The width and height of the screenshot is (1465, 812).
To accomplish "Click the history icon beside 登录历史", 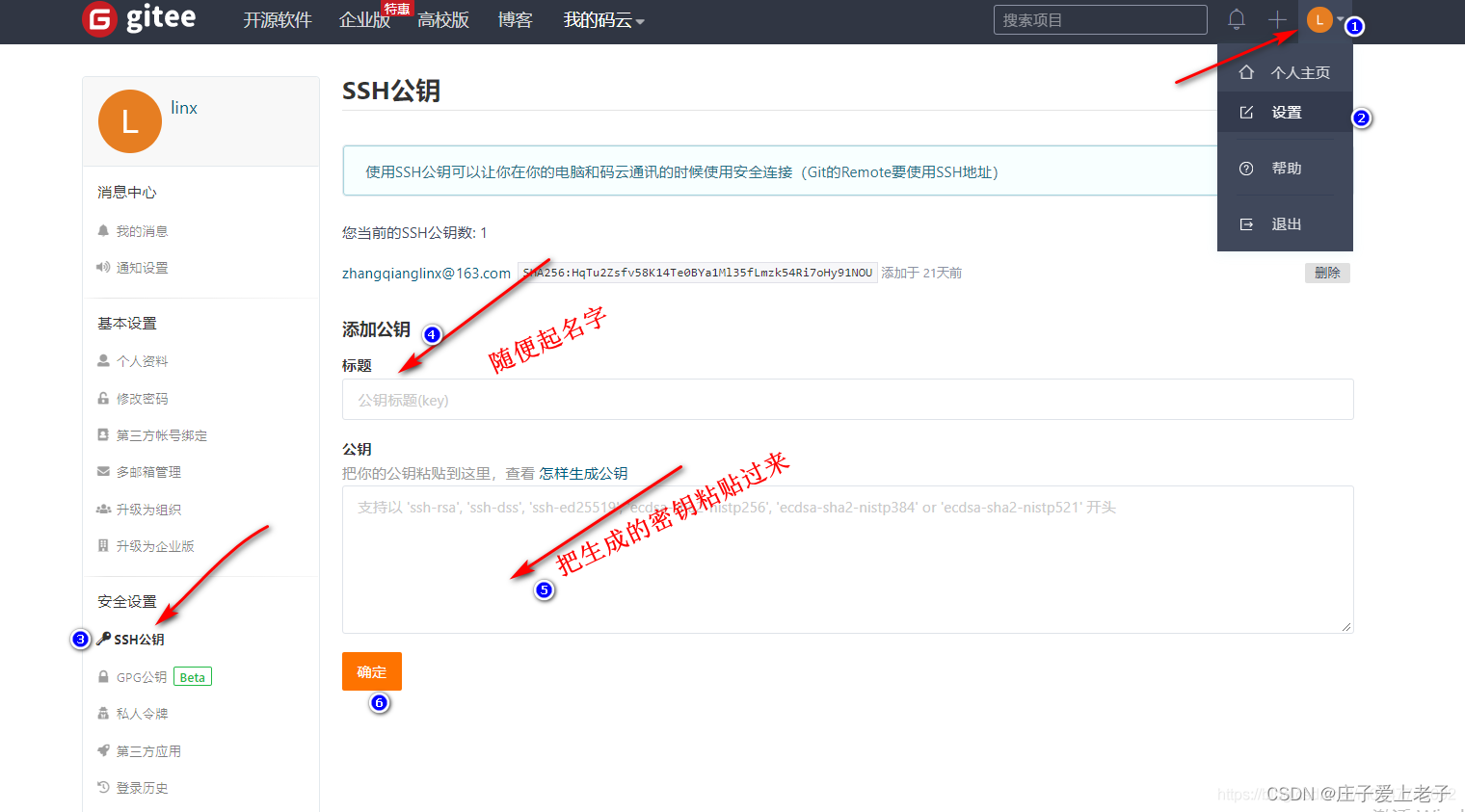I will pyautogui.click(x=103, y=787).
